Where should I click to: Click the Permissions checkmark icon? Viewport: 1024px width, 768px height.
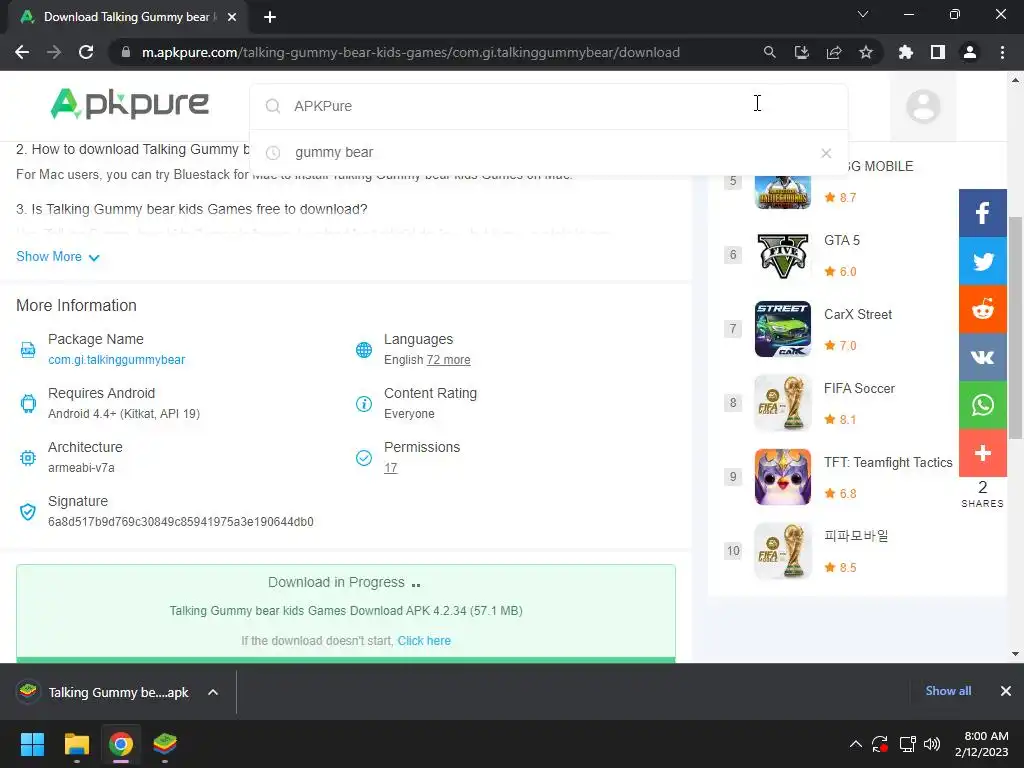364,458
